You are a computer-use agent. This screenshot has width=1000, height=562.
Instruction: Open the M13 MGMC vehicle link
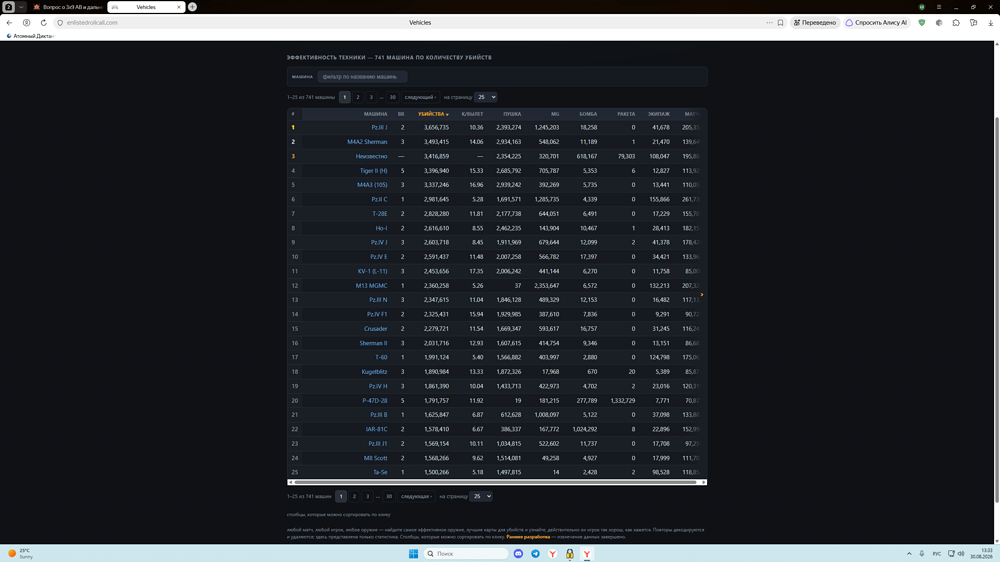click(x=371, y=286)
